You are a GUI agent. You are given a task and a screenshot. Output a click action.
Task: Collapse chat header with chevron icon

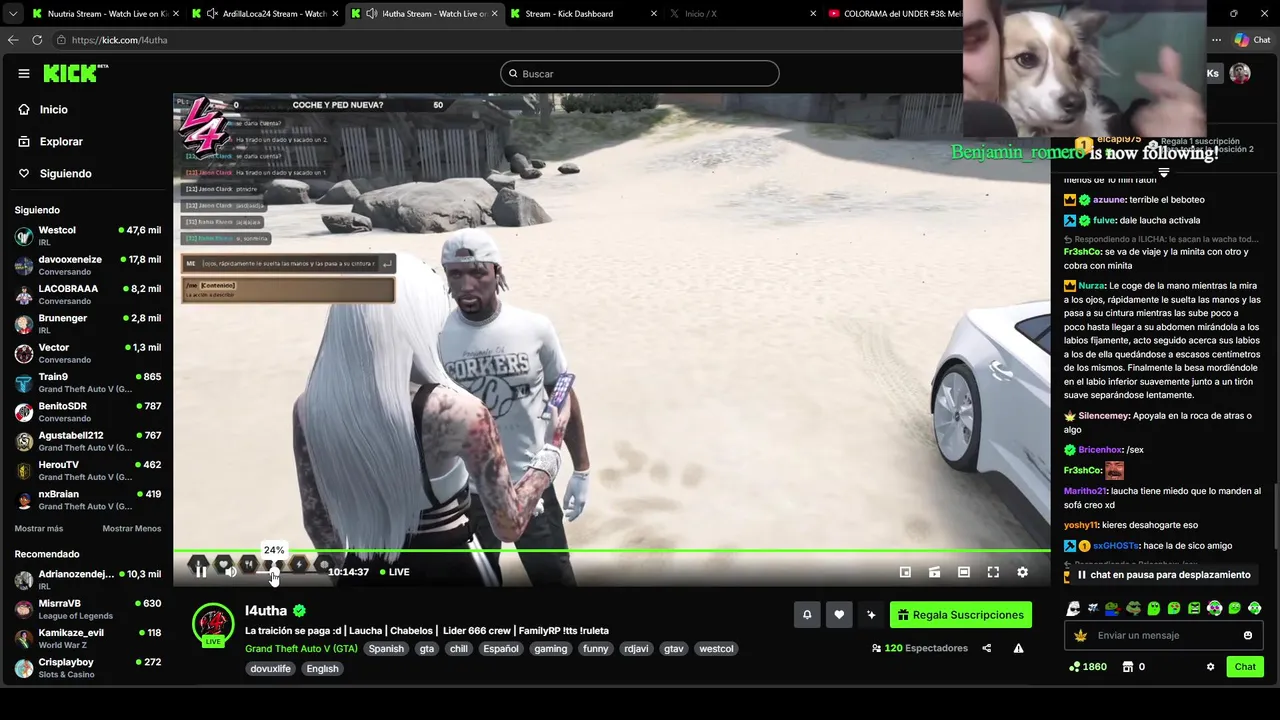click(1163, 173)
